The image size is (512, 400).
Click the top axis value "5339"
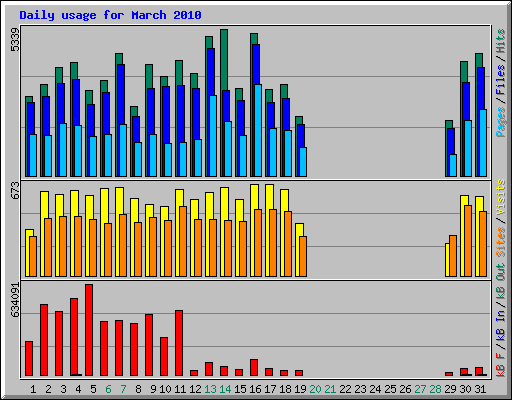pyautogui.click(x=15, y=40)
